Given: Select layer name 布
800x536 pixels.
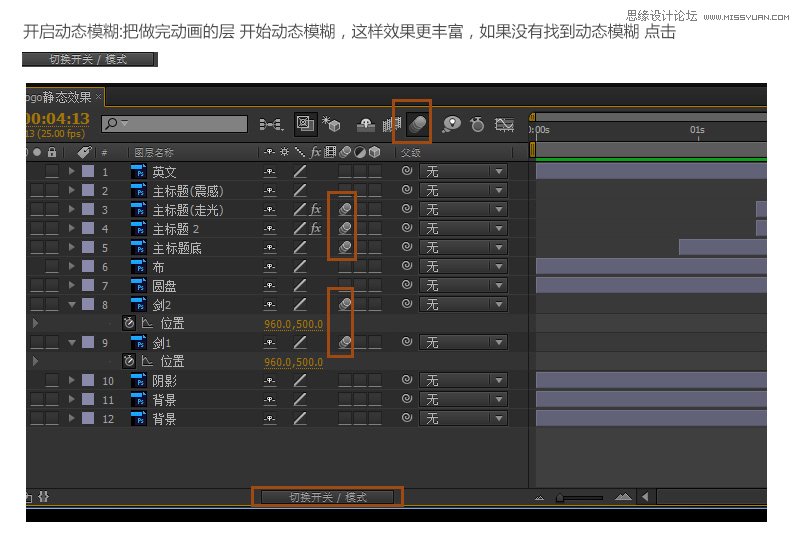Looking at the screenshot, I should click(158, 267).
